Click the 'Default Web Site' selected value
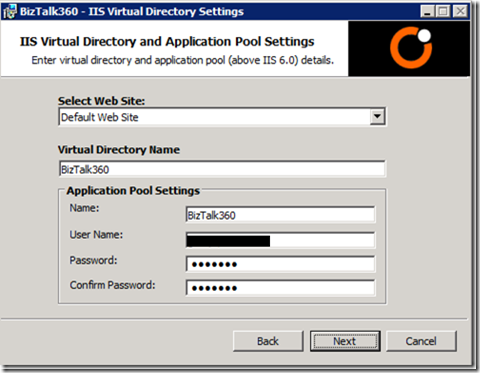 tap(100, 117)
